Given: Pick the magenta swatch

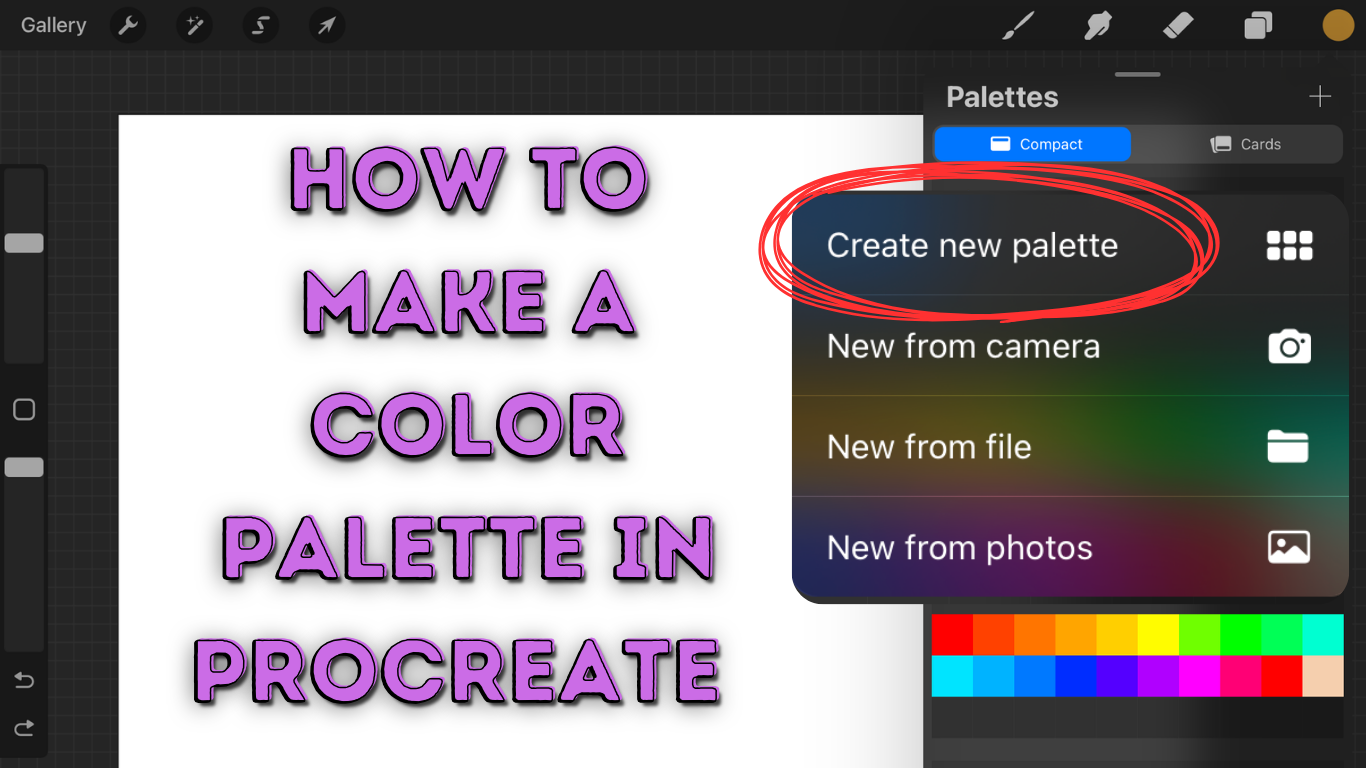Looking at the screenshot, I should click(1199, 676).
